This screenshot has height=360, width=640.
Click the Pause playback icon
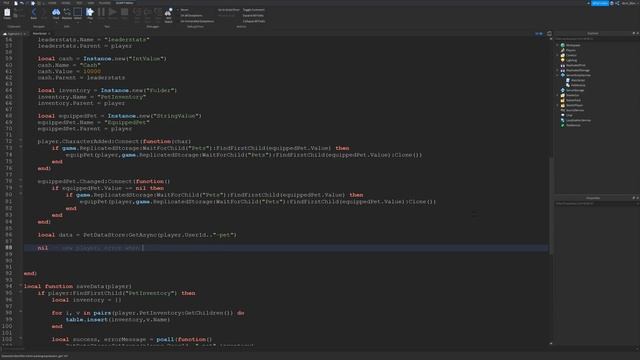[101, 13]
